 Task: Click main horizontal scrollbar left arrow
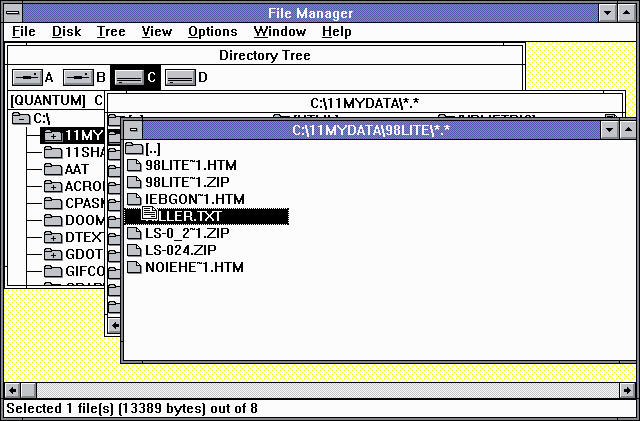[12, 390]
